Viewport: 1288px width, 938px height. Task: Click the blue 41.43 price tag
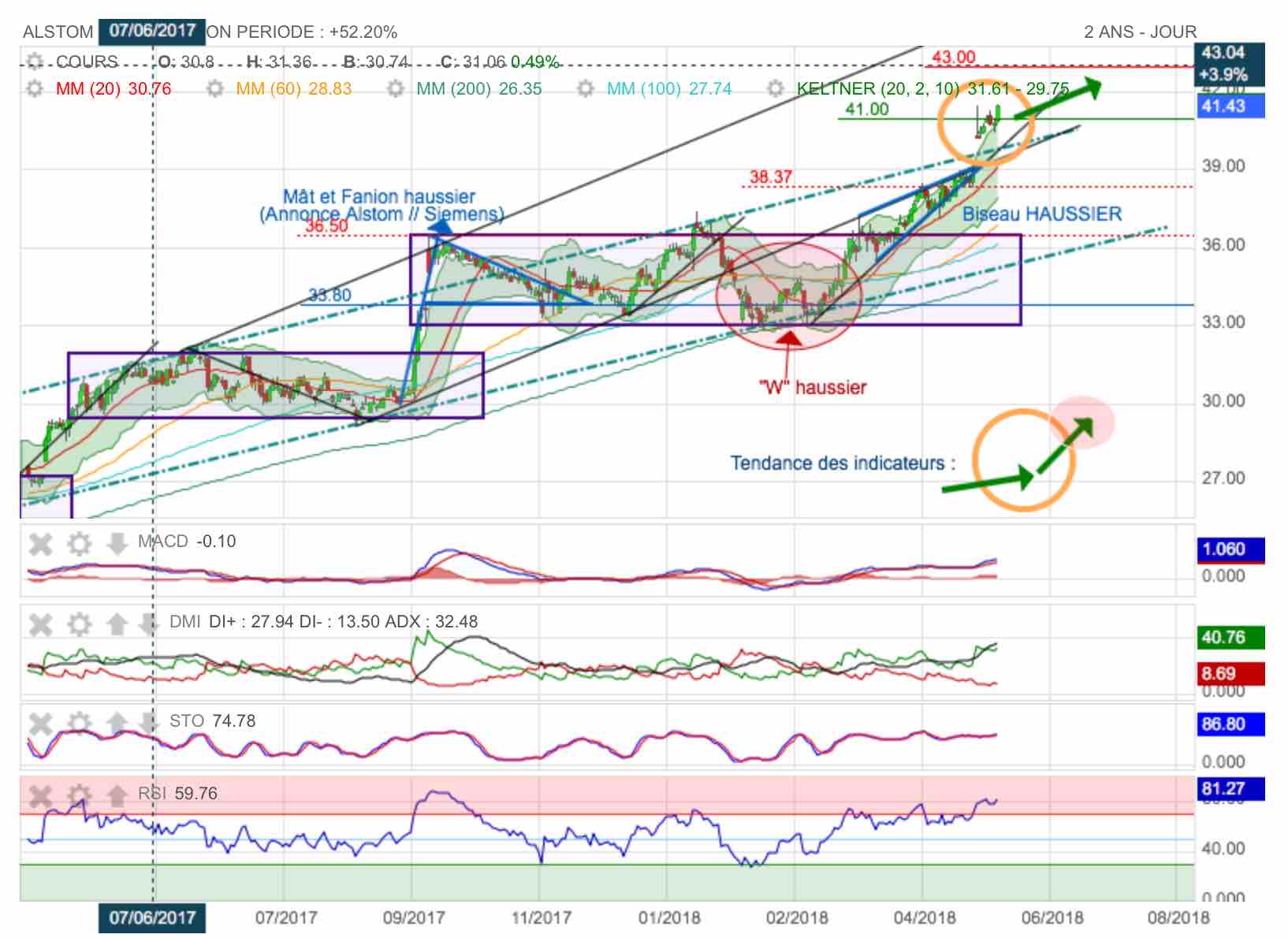tap(1230, 106)
